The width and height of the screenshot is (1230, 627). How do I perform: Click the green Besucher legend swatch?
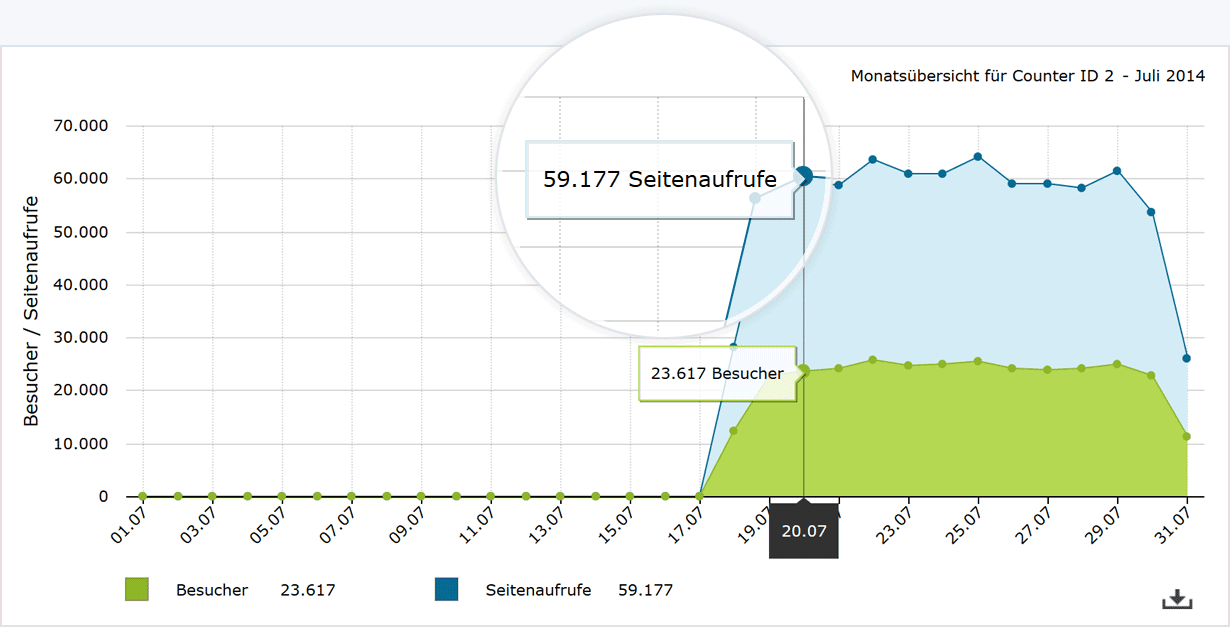(137, 590)
